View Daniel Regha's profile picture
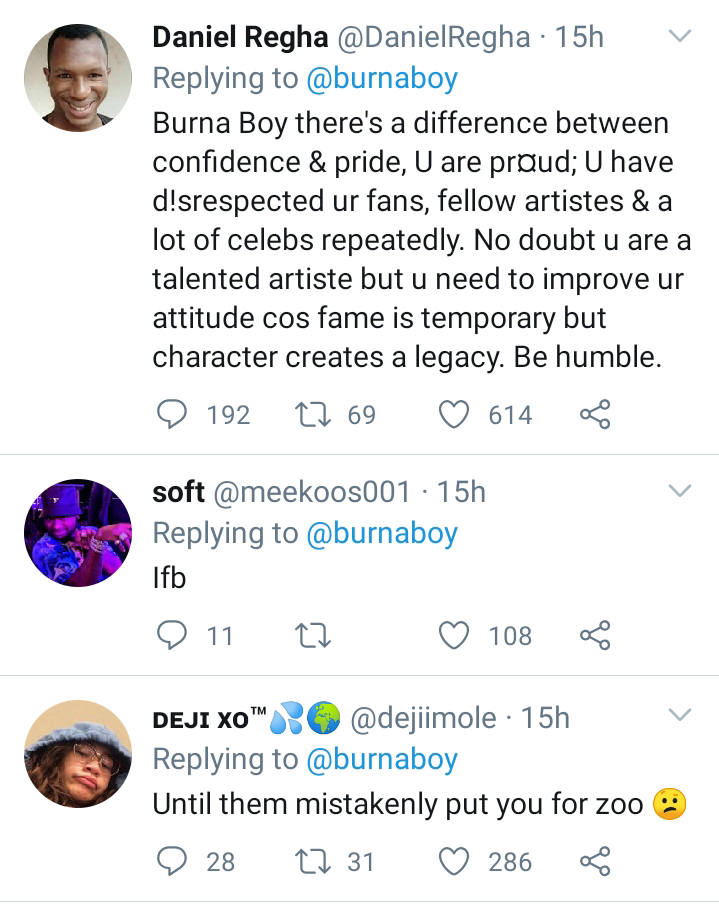This screenshot has width=719, height=904. (78, 78)
